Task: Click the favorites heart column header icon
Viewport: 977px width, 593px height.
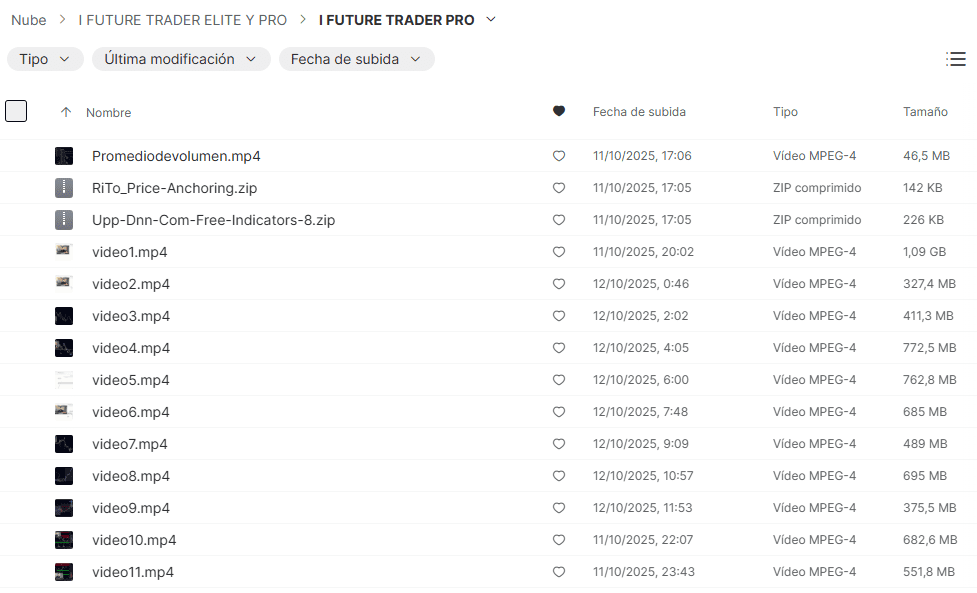Action: pyautogui.click(x=559, y=111)
